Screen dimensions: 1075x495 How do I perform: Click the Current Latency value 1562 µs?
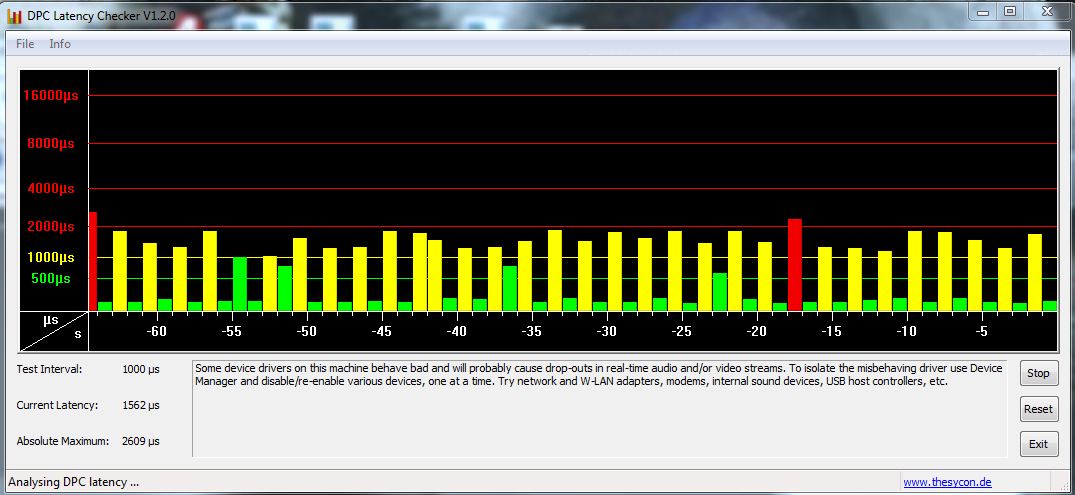point(141,405)
